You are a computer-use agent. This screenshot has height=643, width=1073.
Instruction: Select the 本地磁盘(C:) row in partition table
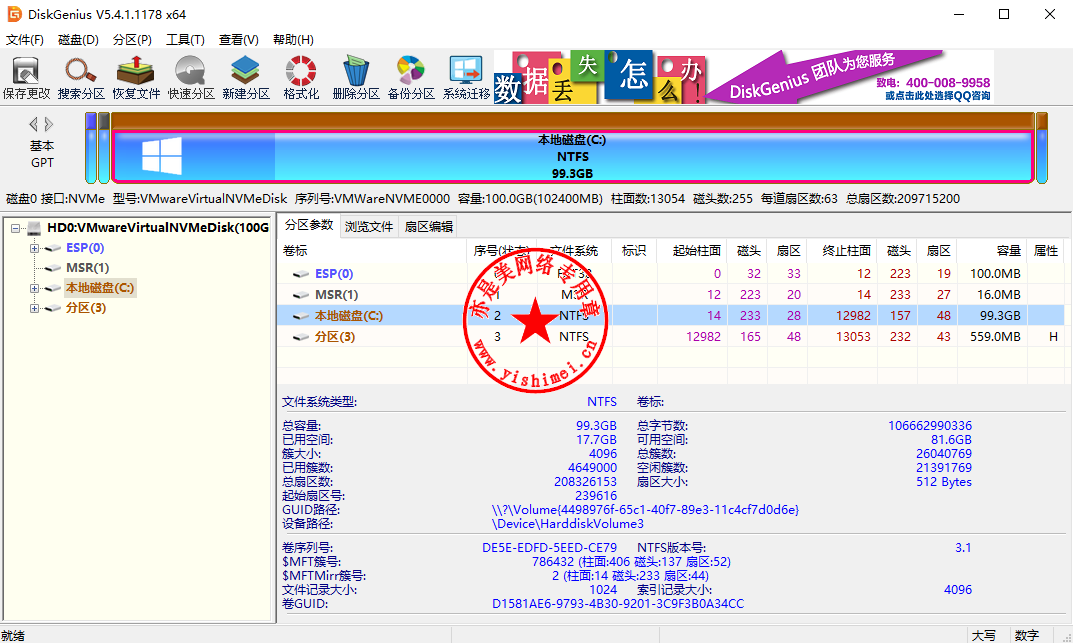pyautogui.click(x=671, y=316)
